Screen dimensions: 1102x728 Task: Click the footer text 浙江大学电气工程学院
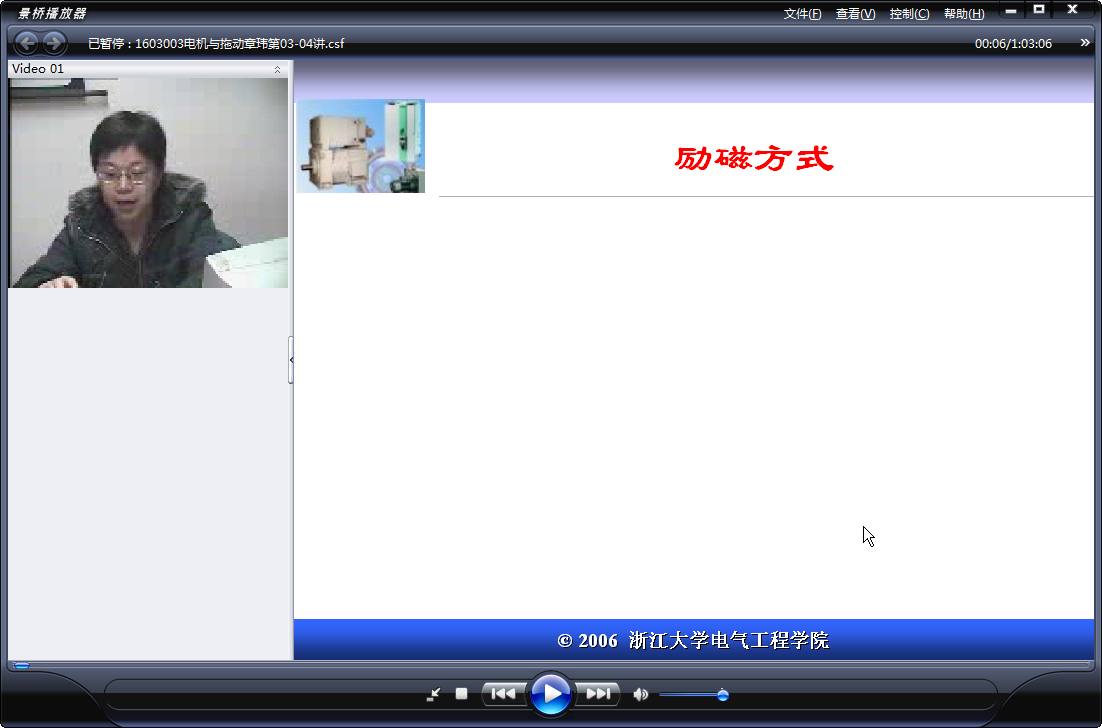(729, 640)
